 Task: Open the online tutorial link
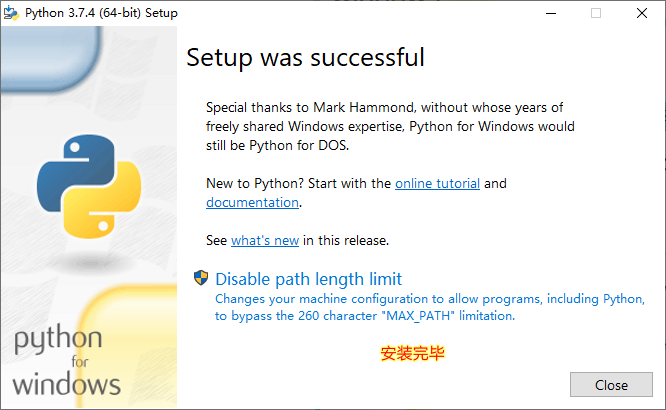point(437,183)
